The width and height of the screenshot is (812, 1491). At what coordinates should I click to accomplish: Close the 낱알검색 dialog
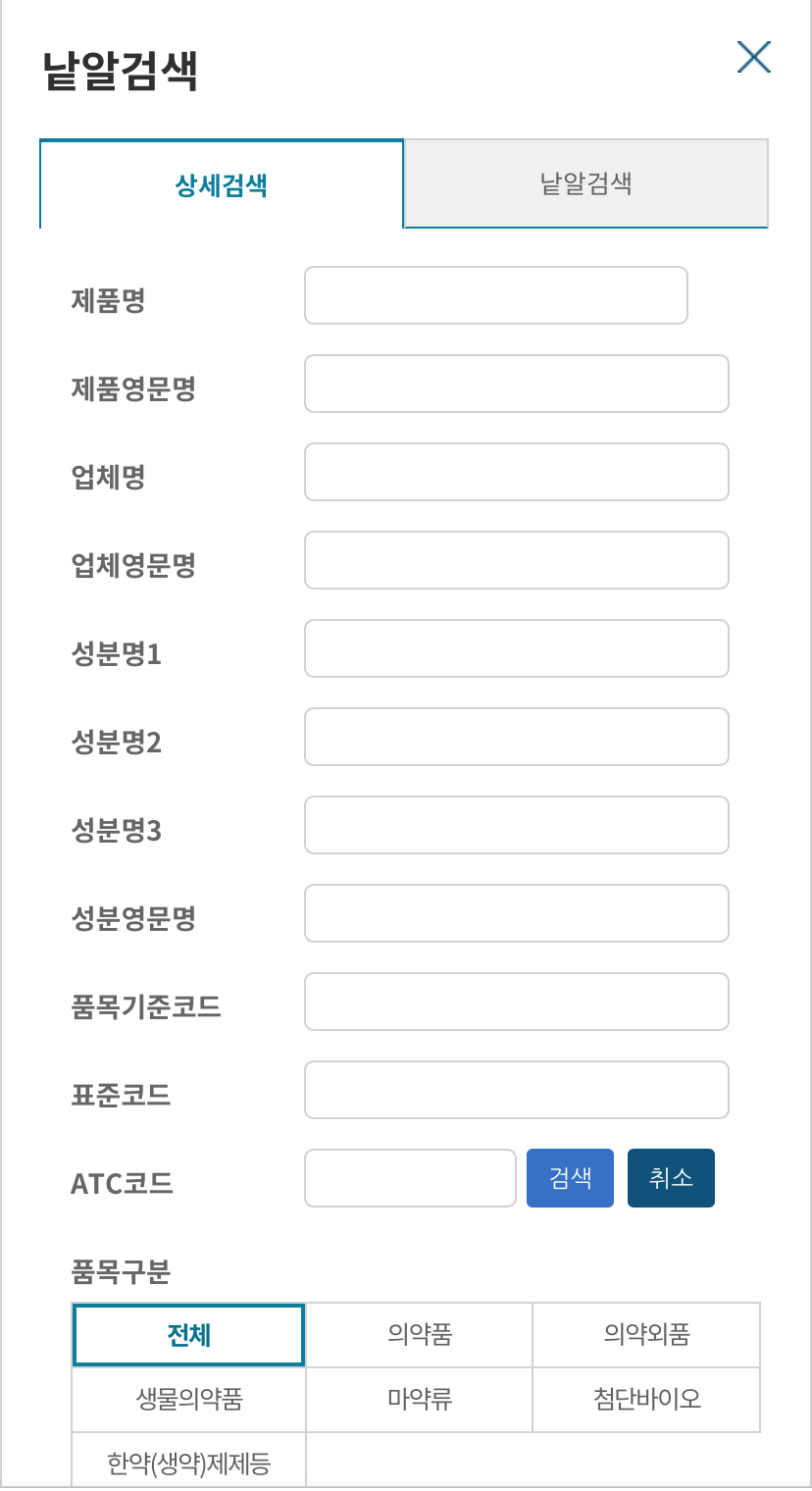click(753, 58)
